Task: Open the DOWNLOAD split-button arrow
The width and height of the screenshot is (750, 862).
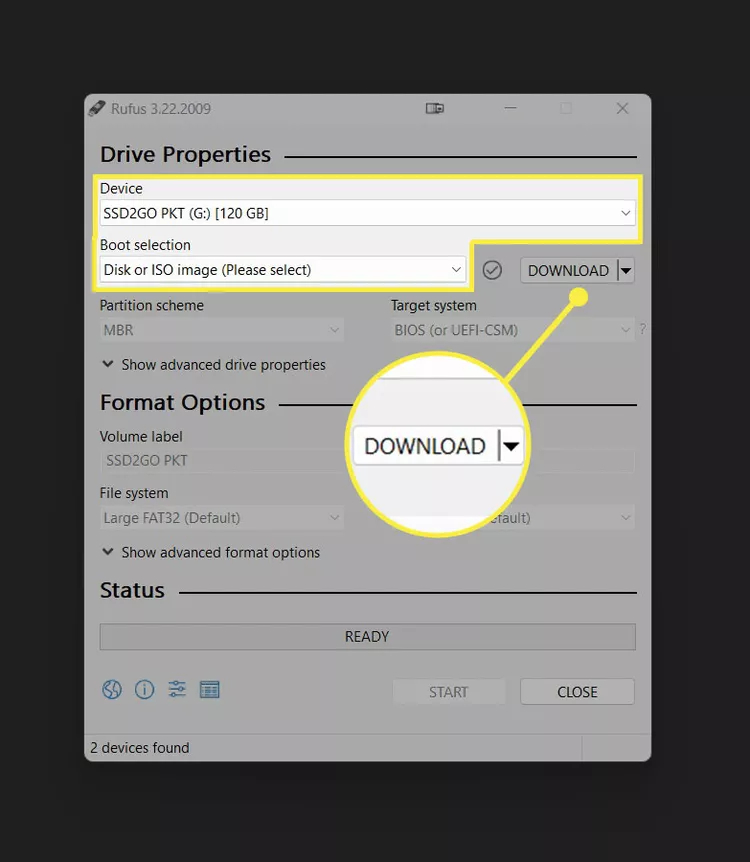Action: point(626,270)
